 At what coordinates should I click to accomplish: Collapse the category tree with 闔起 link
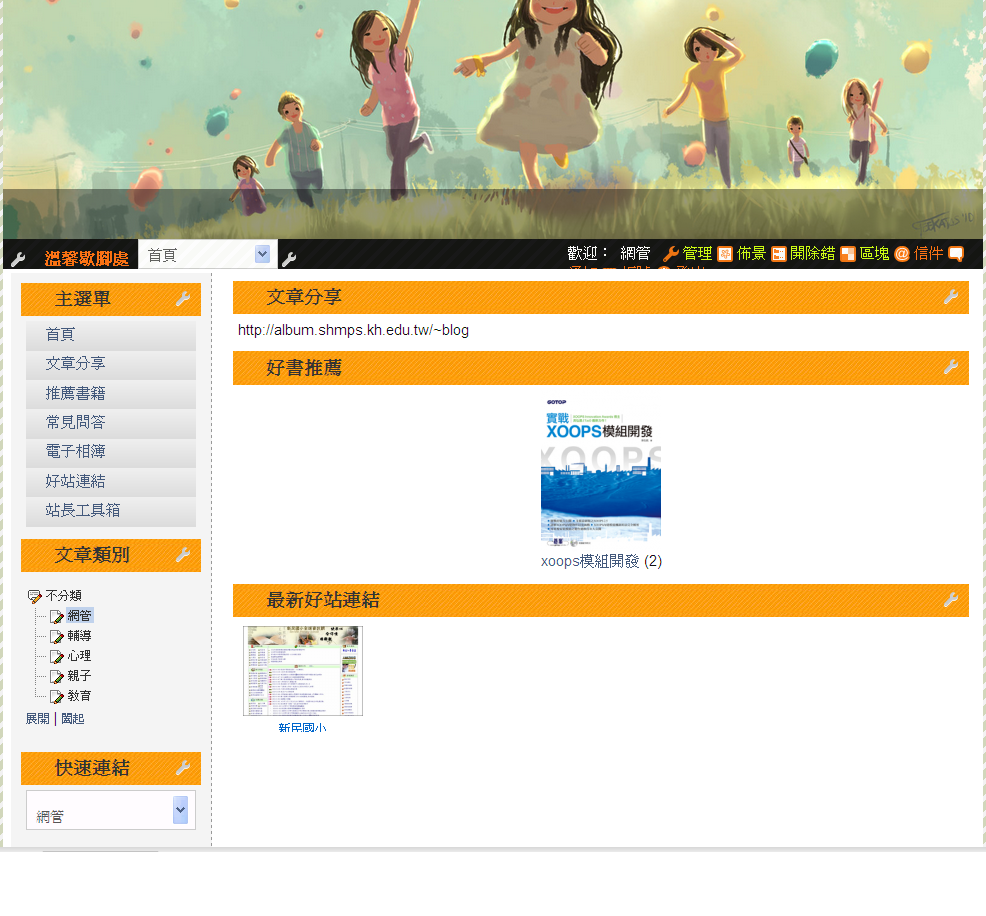[x=72, y=718]
